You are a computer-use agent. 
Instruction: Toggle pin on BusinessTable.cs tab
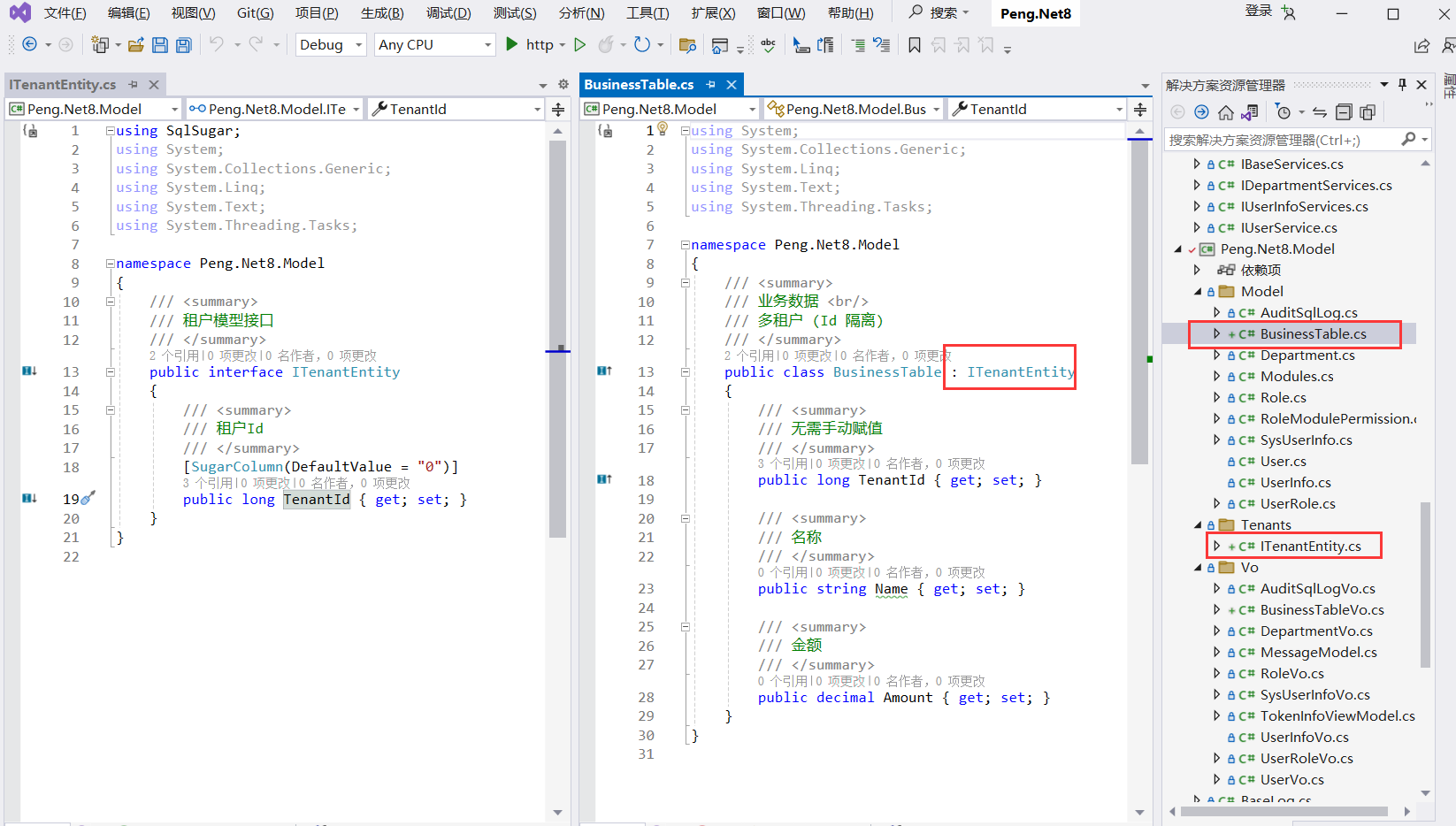click(x=710, y=84)
